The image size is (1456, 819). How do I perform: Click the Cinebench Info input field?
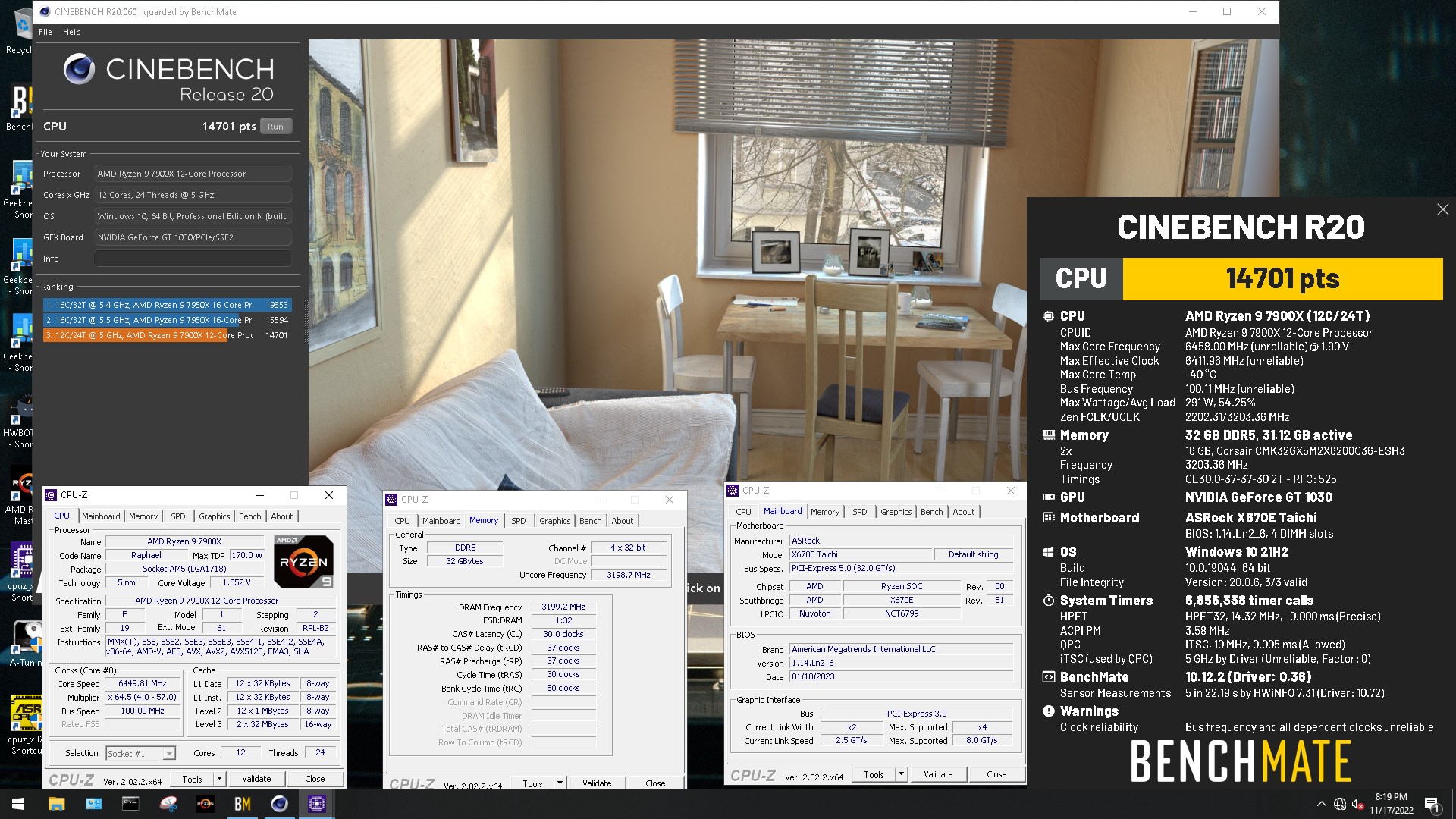click(x=193, y=259)
